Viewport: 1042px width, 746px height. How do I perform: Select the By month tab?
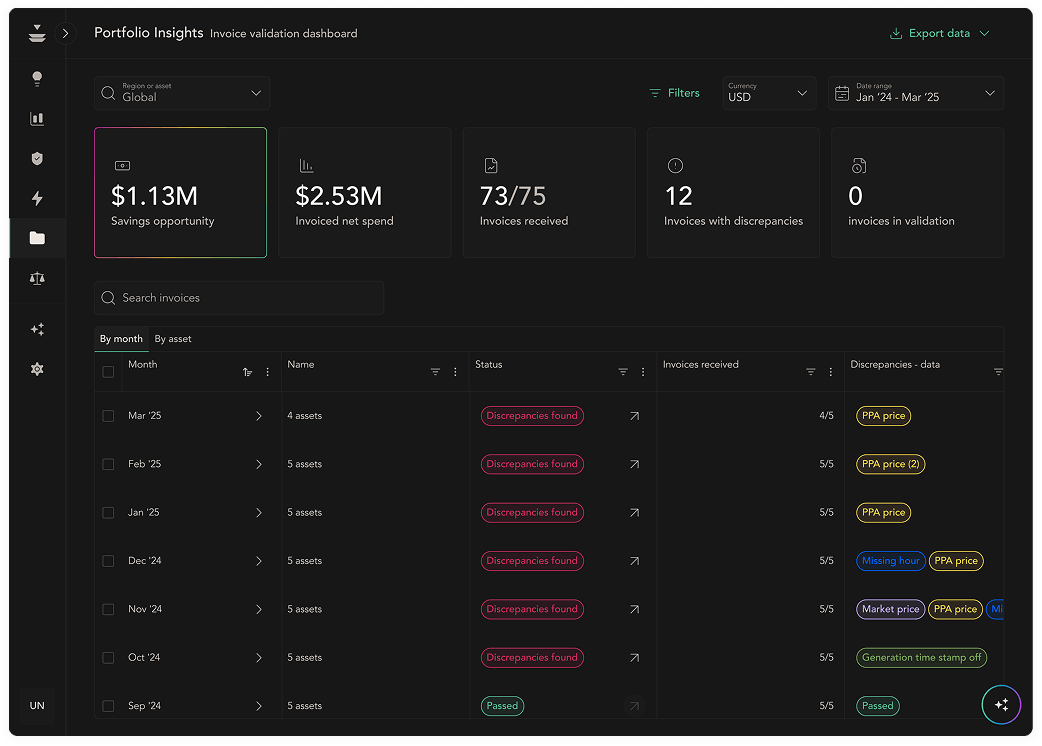pyautogui.click(x=121, y=339)
